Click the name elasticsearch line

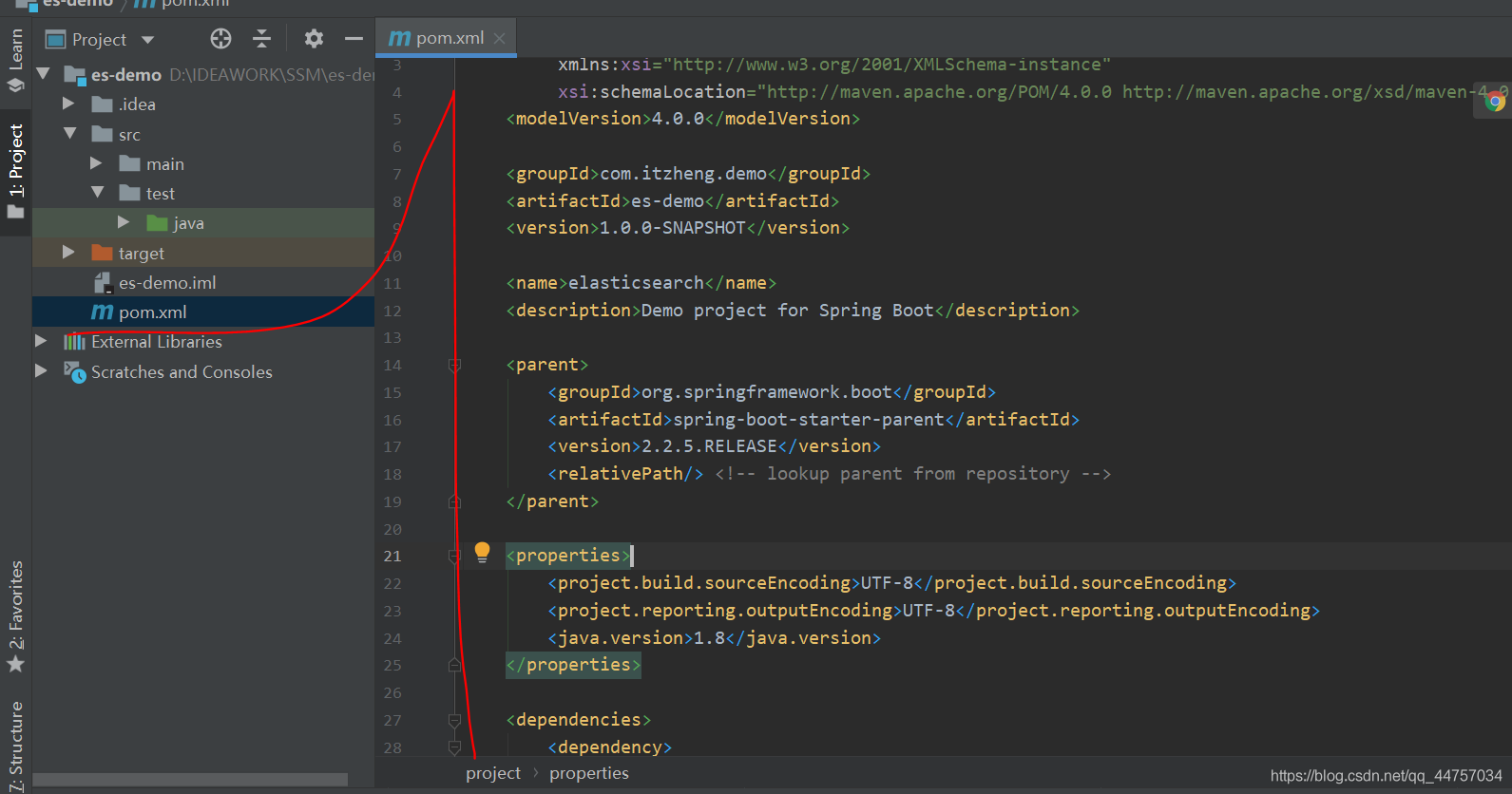click(x=641, y=283)
